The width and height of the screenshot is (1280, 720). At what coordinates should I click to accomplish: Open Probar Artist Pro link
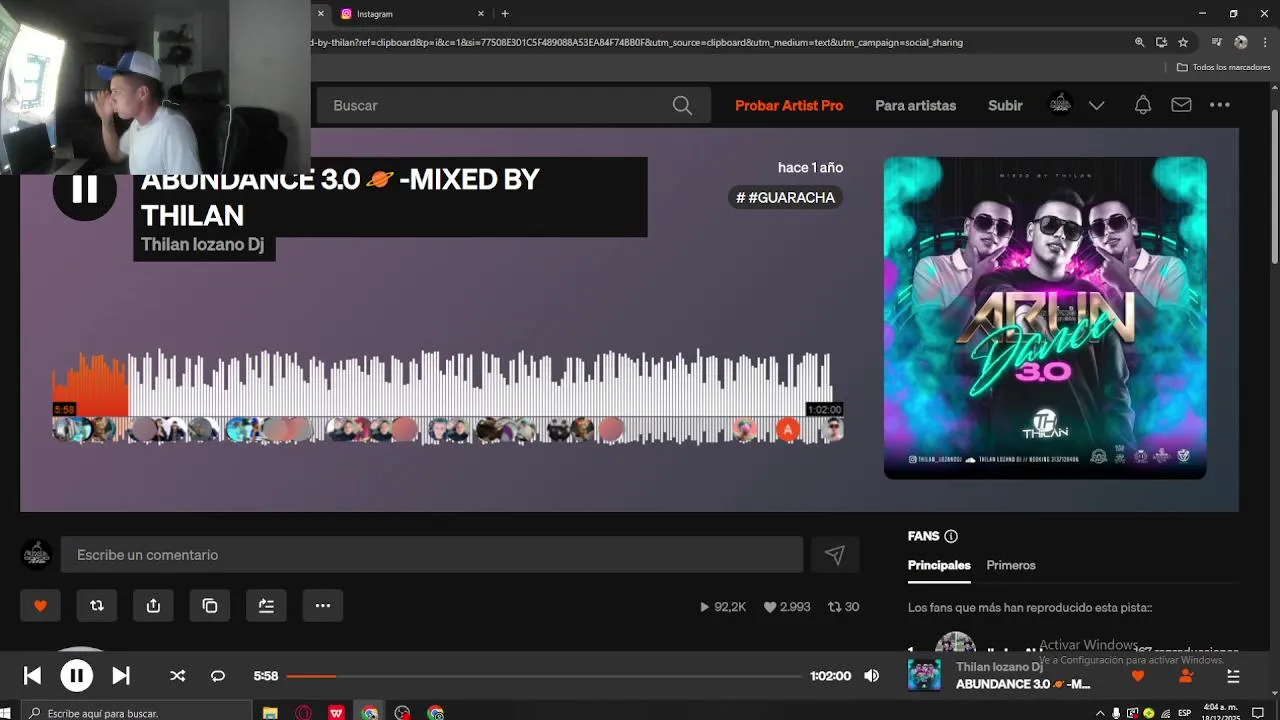(x=789, y=105)
